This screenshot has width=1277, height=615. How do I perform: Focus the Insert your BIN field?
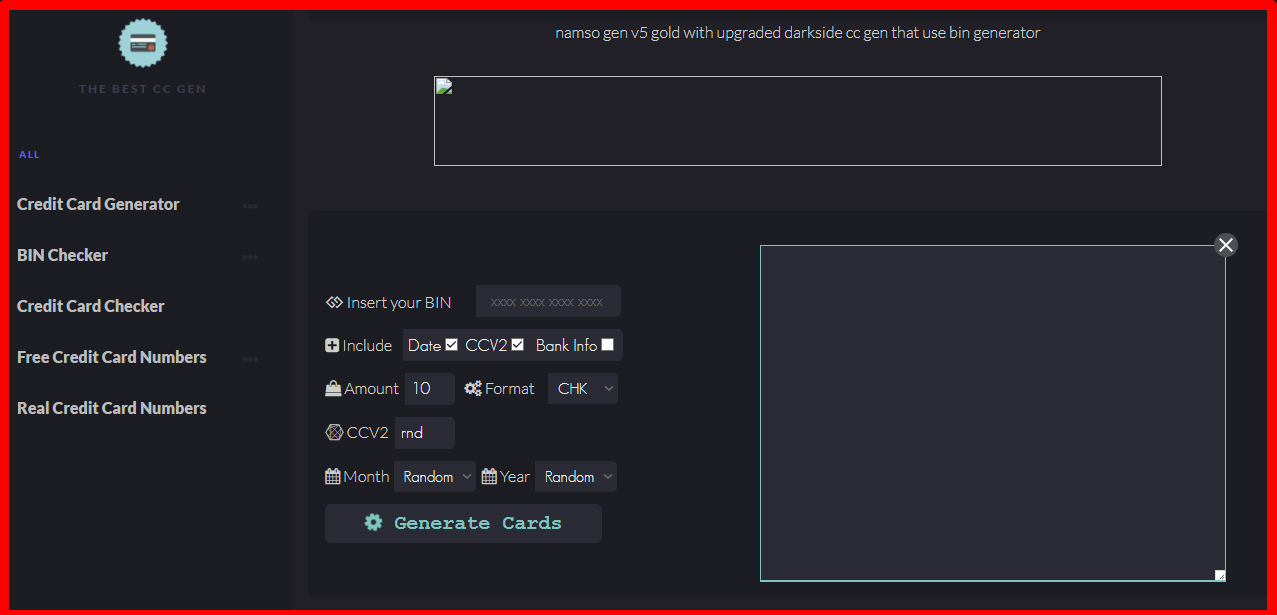tap(548, 301)
